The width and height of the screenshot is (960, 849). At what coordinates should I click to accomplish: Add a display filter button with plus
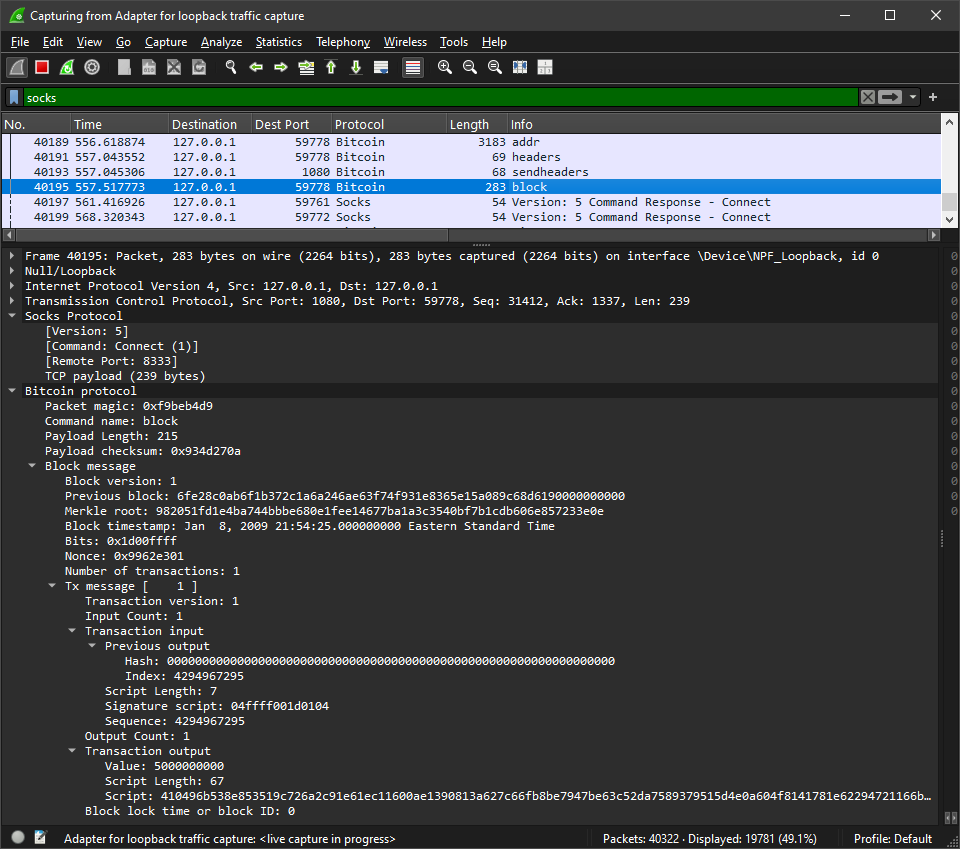[x=933, y=97]
